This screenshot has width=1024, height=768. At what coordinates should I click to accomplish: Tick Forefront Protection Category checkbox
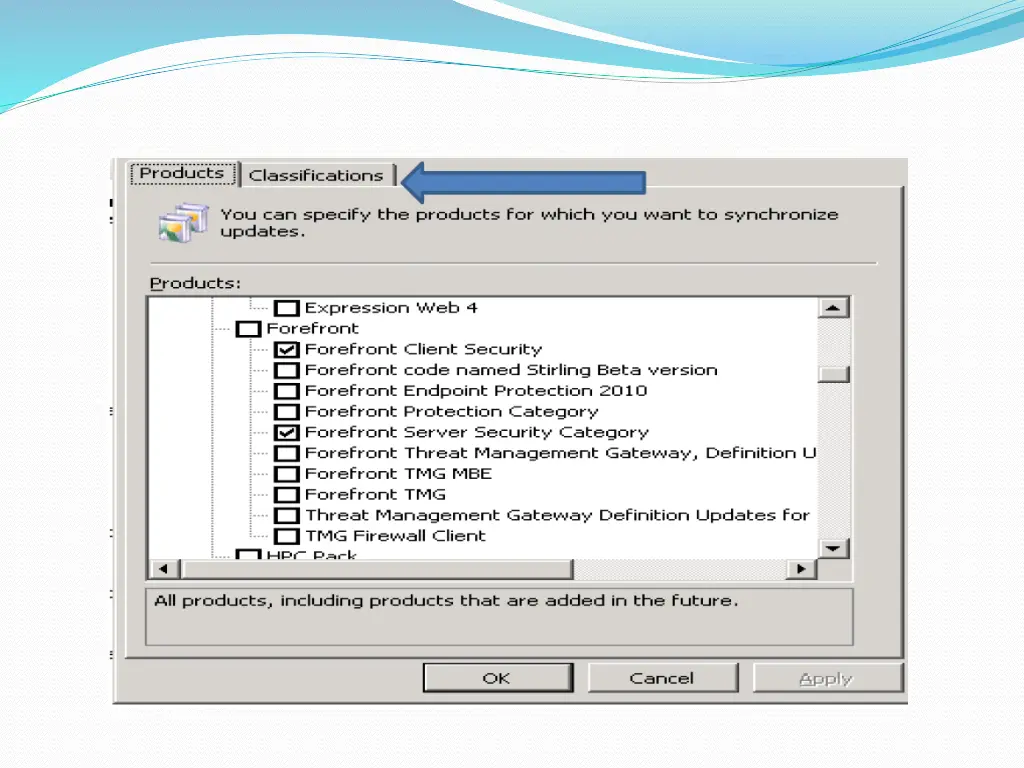point(287,412)
